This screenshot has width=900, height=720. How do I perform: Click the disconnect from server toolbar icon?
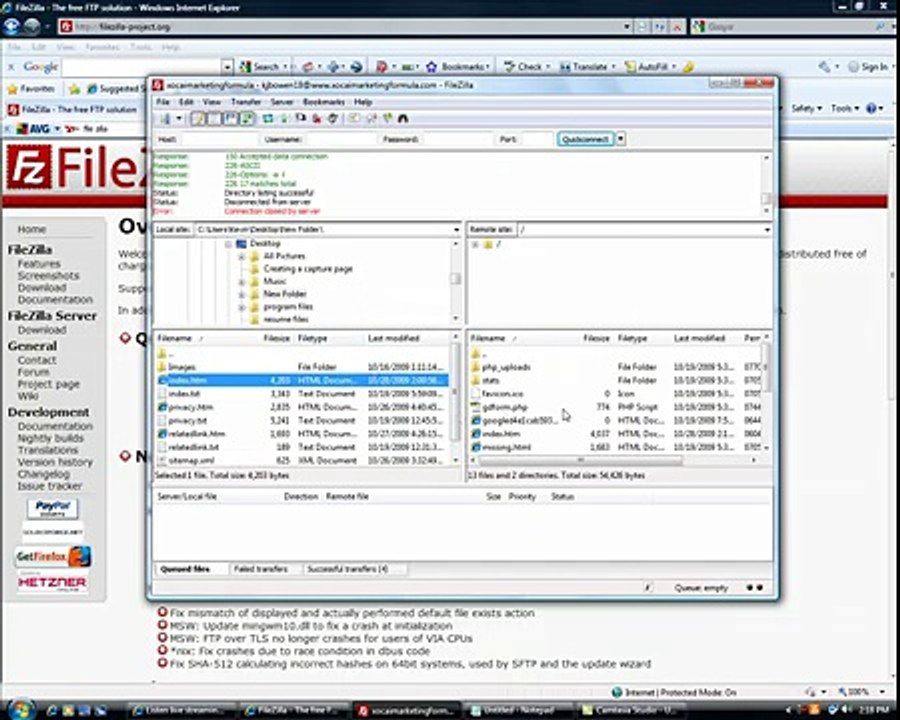316,118
